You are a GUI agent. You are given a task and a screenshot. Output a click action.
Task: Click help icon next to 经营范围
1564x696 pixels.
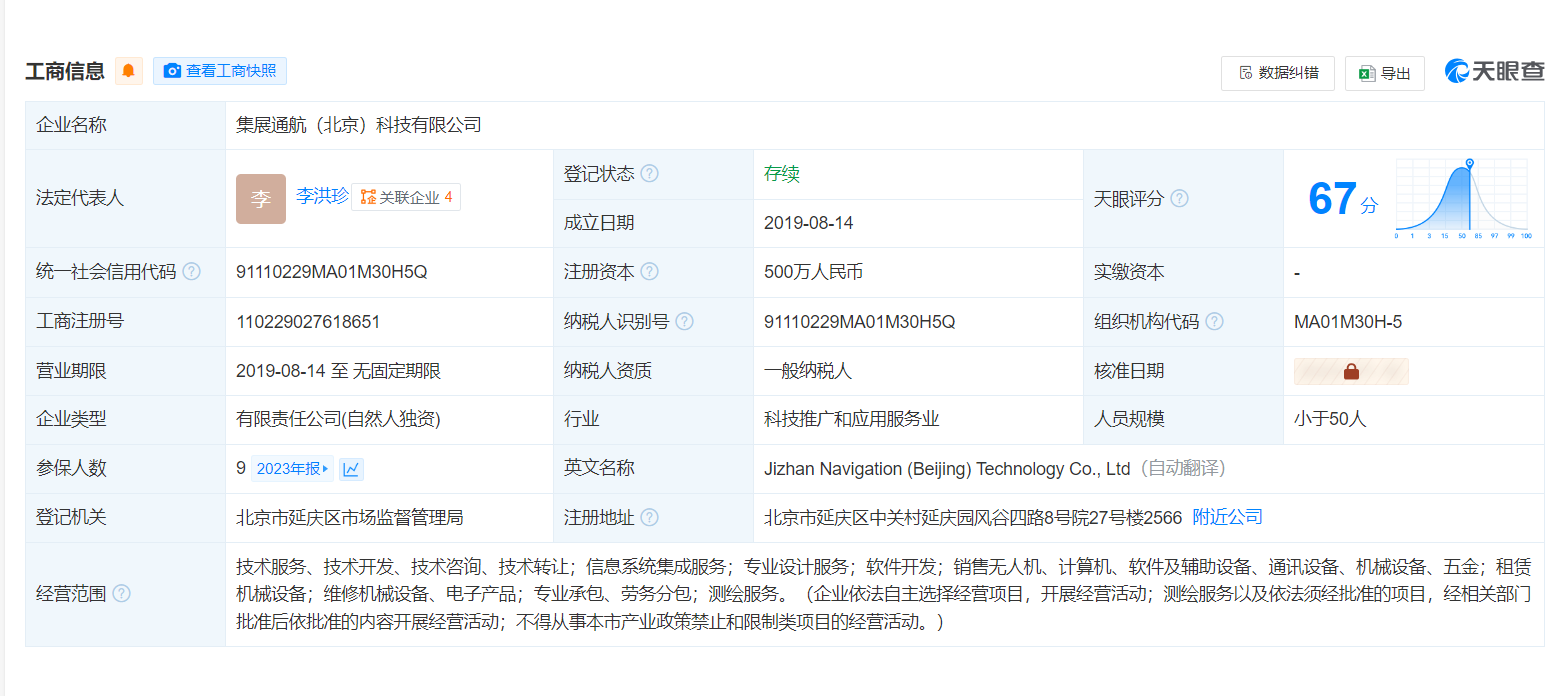(121, 594)
